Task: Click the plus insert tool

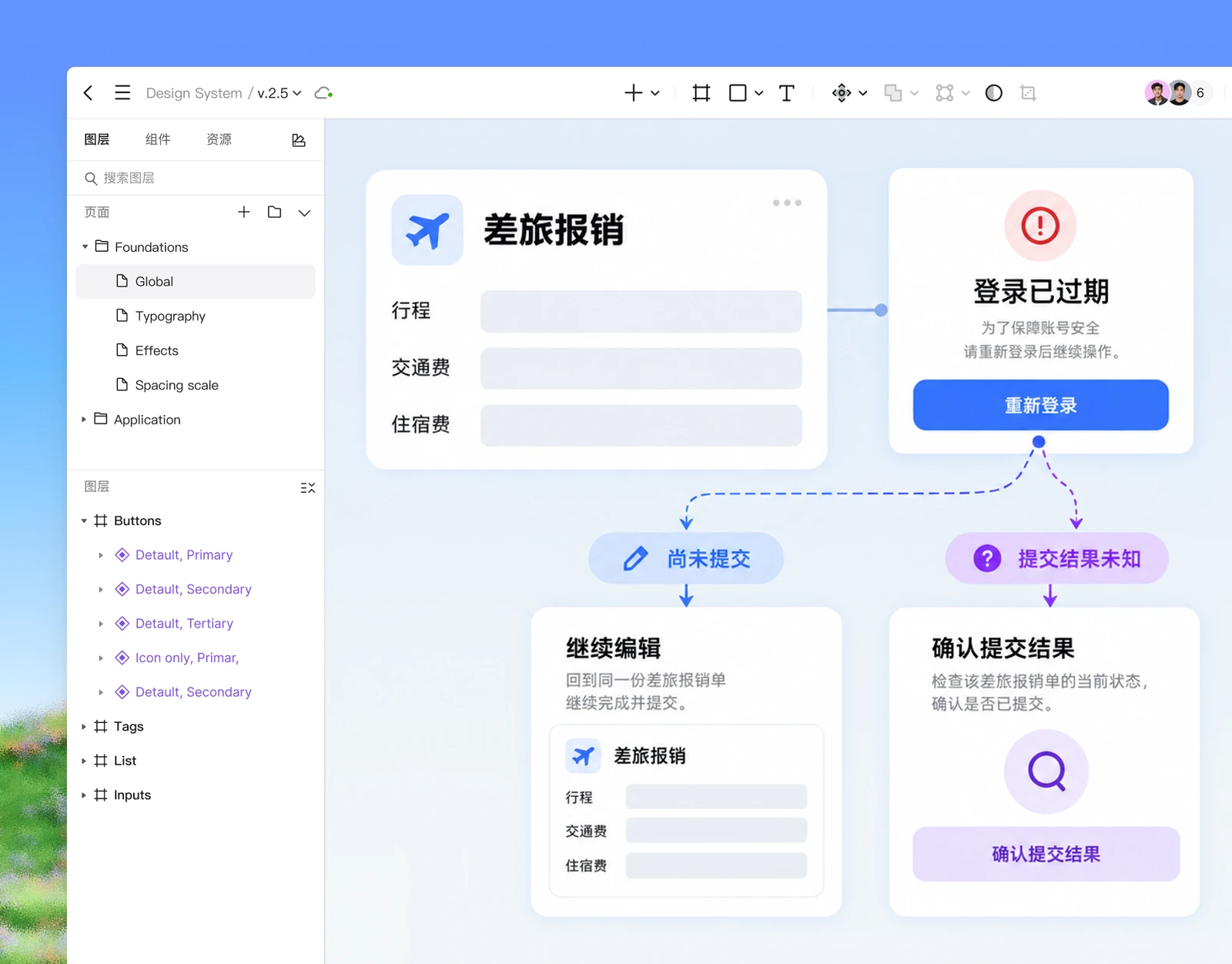Action: pyautogui.click(x=633, y=93)
